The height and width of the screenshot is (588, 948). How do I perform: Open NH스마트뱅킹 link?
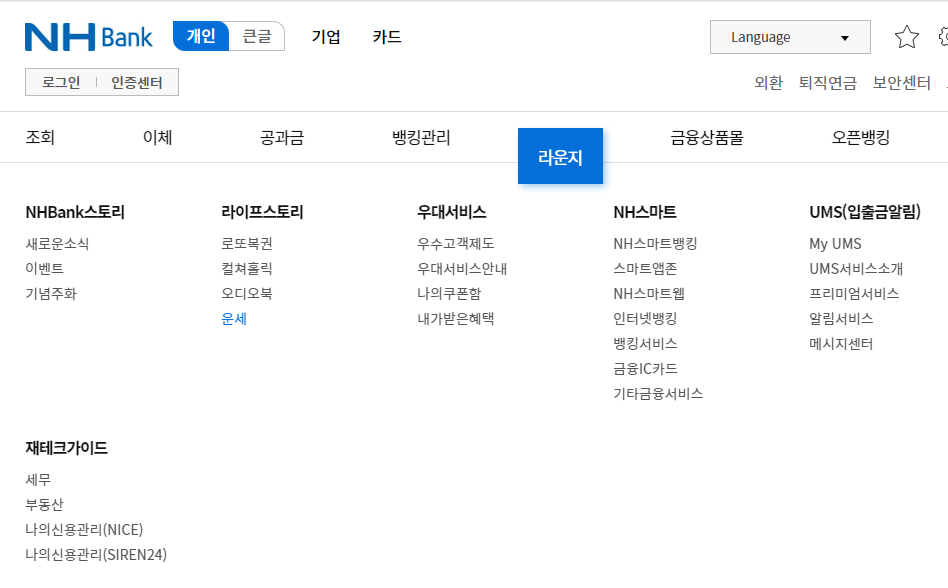655,244
